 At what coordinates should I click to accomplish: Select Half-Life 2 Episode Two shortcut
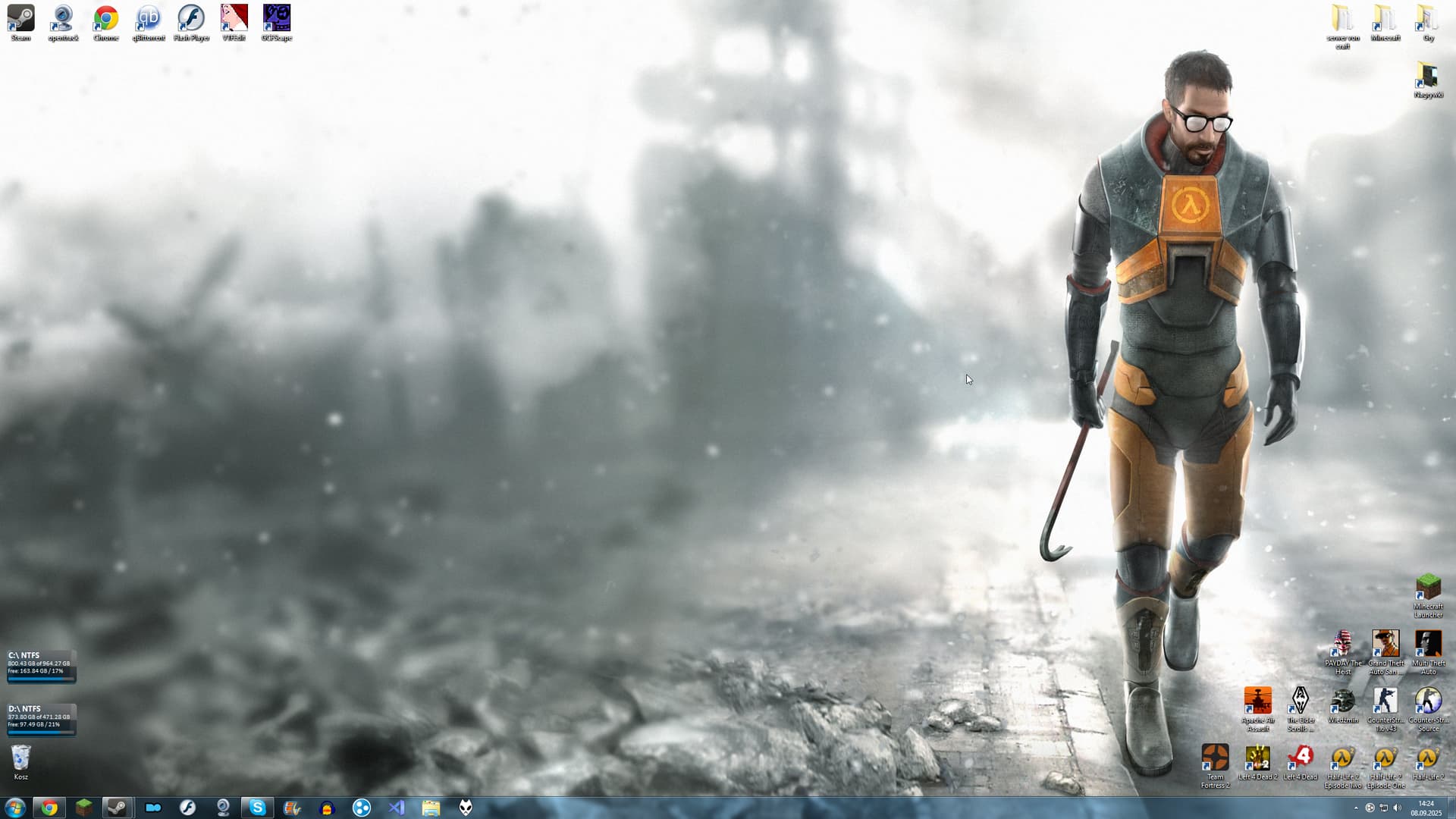click(x=1342, y=758)
